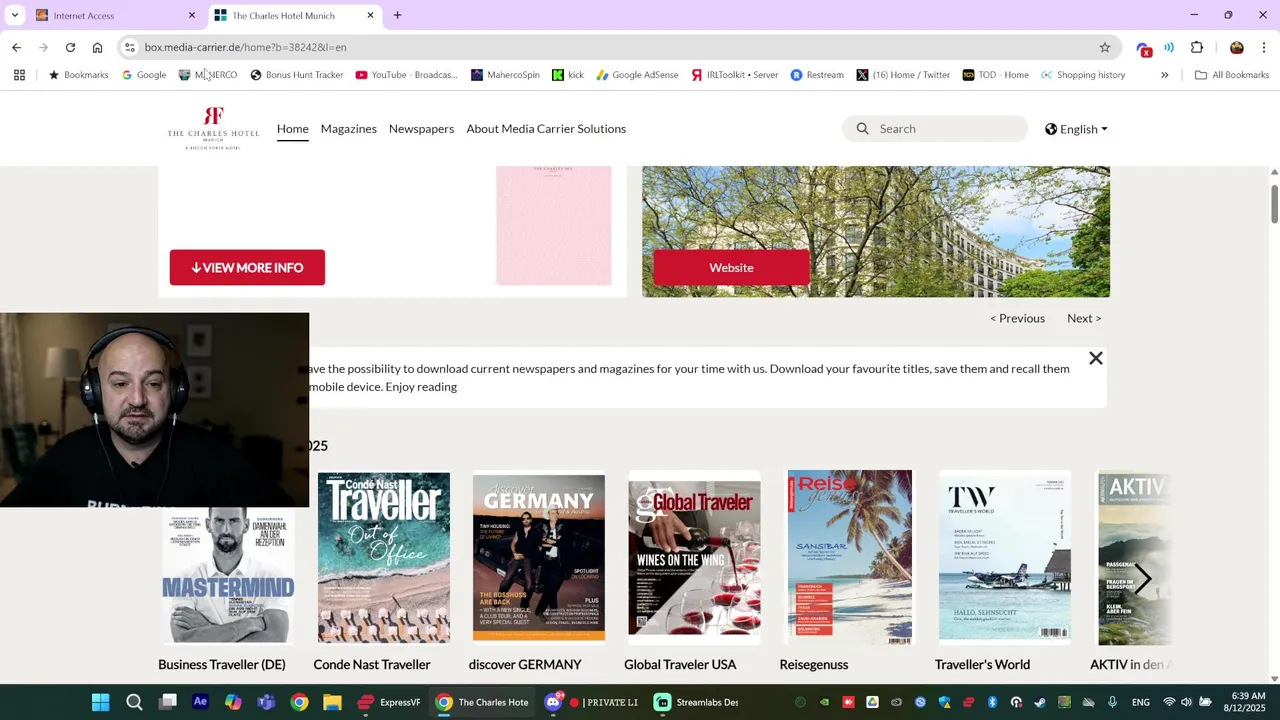This screenshot has height=720, width=1280.
Task: Go to the Next slide link
Action: click(x=1084, y=318)
